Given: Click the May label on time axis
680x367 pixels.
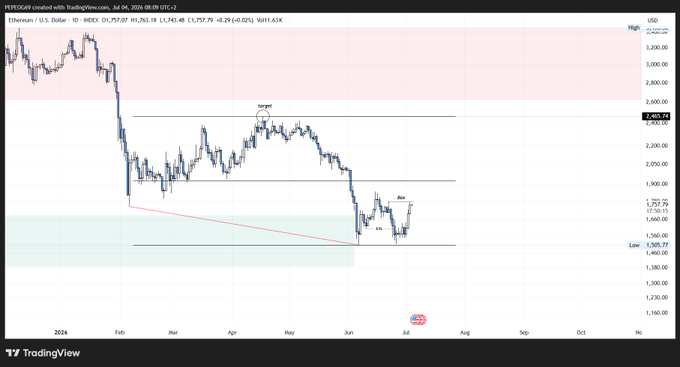Looking at the screenshot, I should click(289, 332).
